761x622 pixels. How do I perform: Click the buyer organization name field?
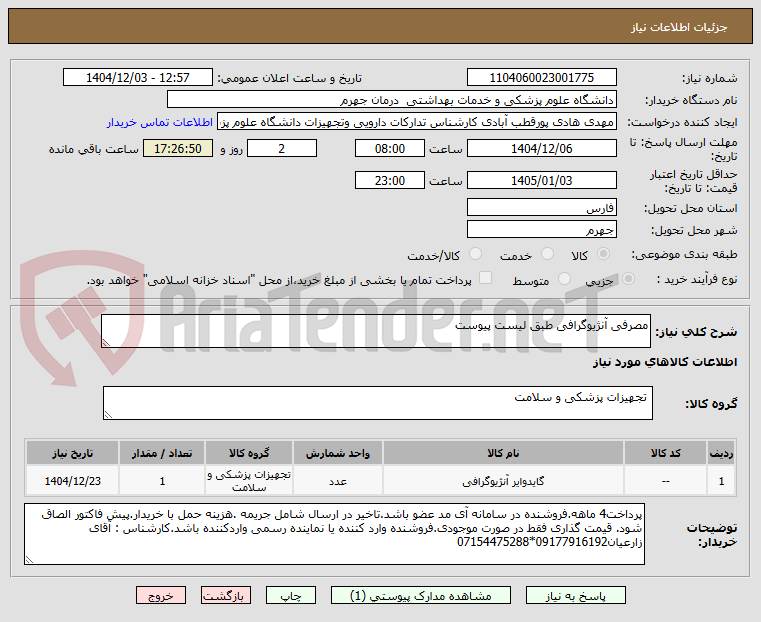(x=392, y=99)
